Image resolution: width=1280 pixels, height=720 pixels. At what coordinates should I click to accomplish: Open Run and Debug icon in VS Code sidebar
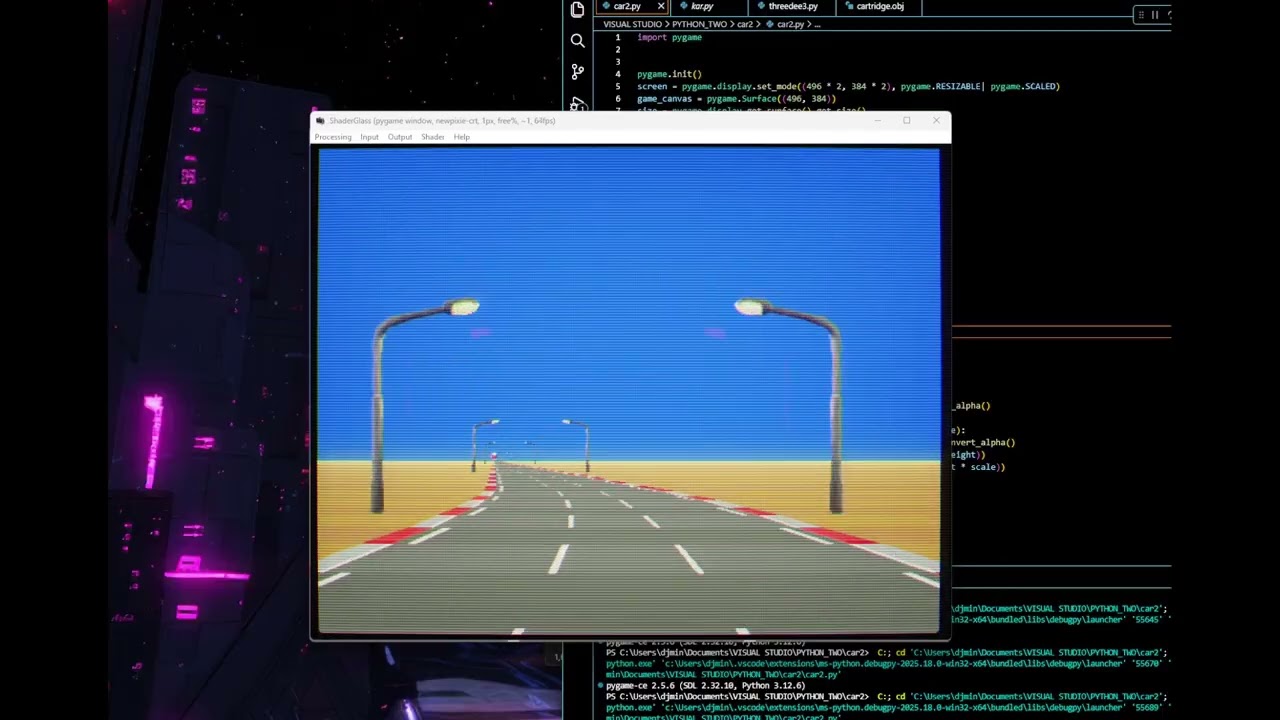pos(577,104)
